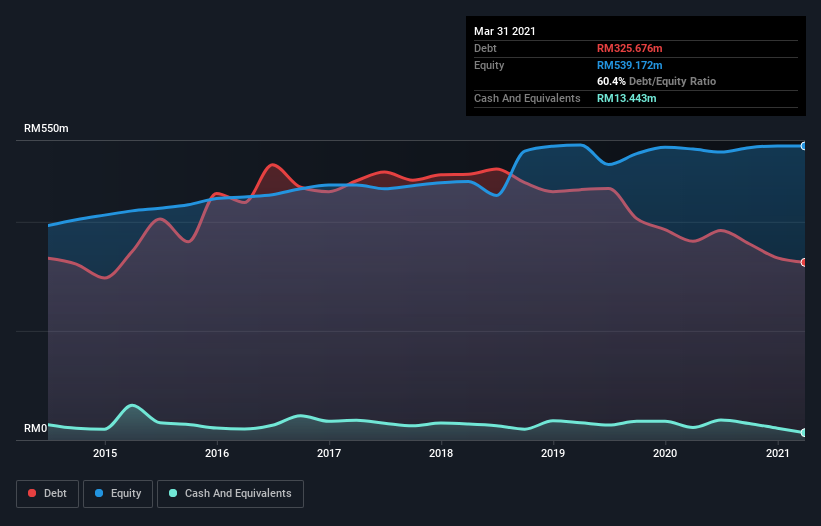Click the RM539.172m equity value
This screenshot has height=526, width=821.
click(629, 65)
